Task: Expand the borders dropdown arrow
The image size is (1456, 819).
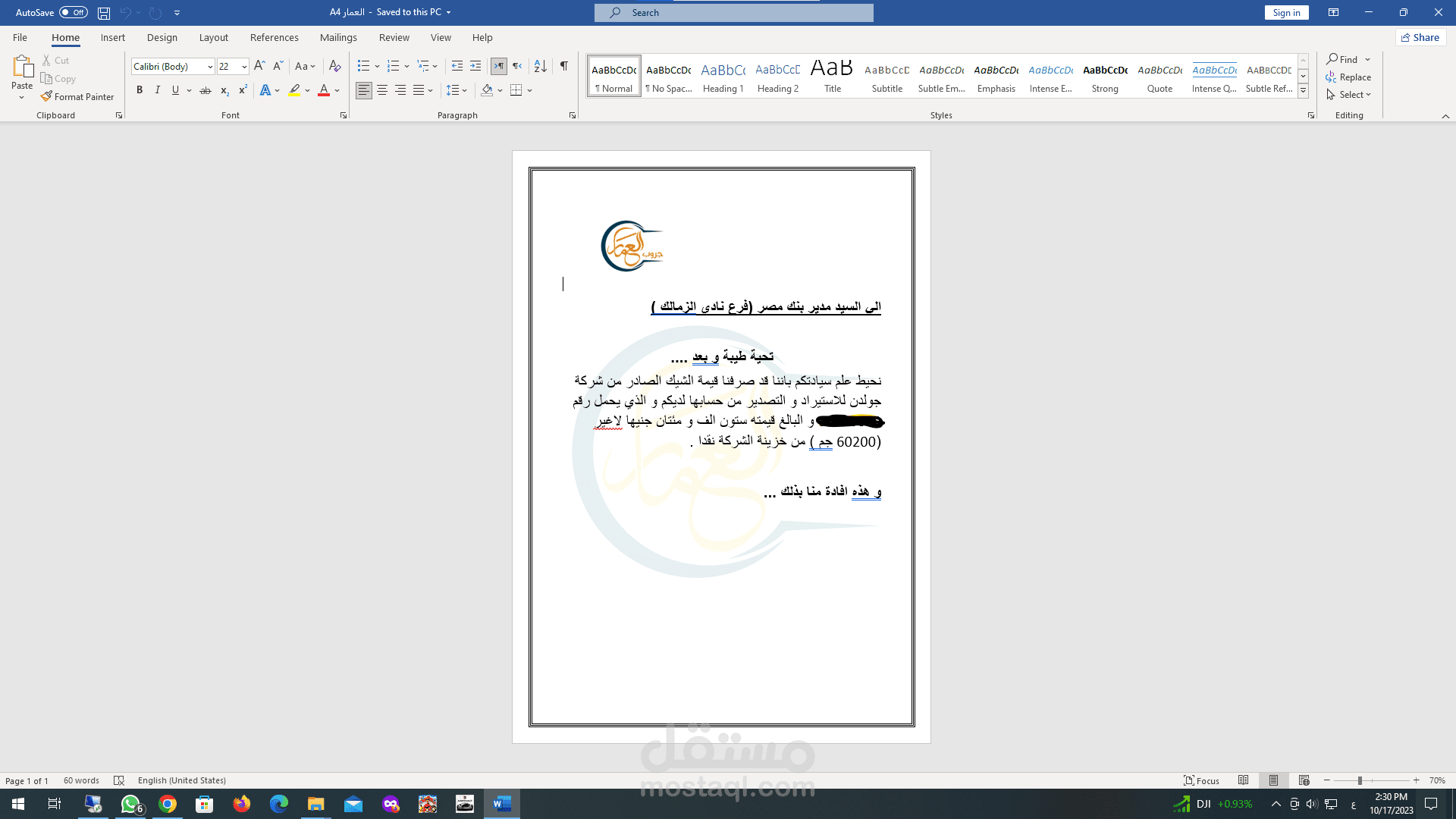Action: click(x=529, y=90)
